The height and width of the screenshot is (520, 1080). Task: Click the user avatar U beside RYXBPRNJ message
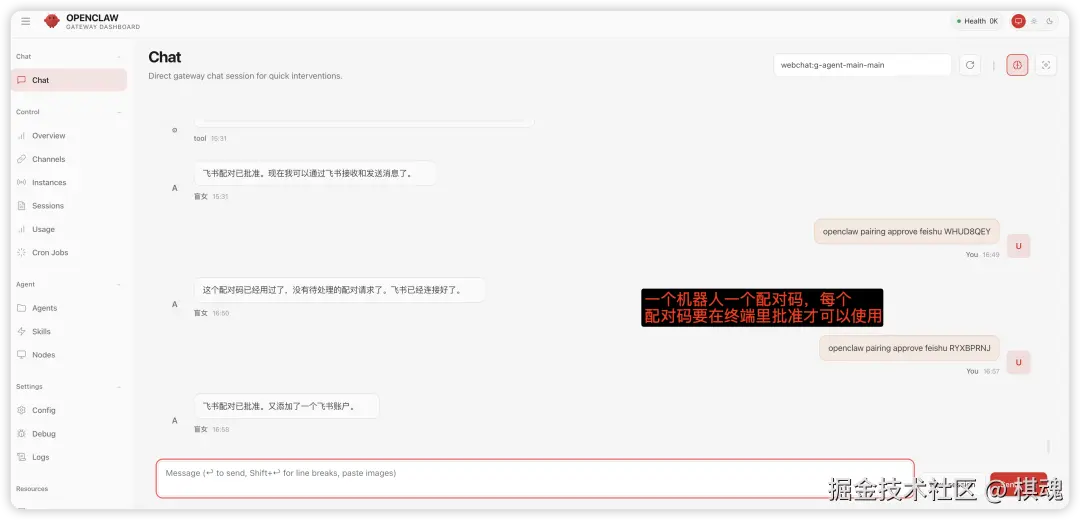tap(1019, 362)
